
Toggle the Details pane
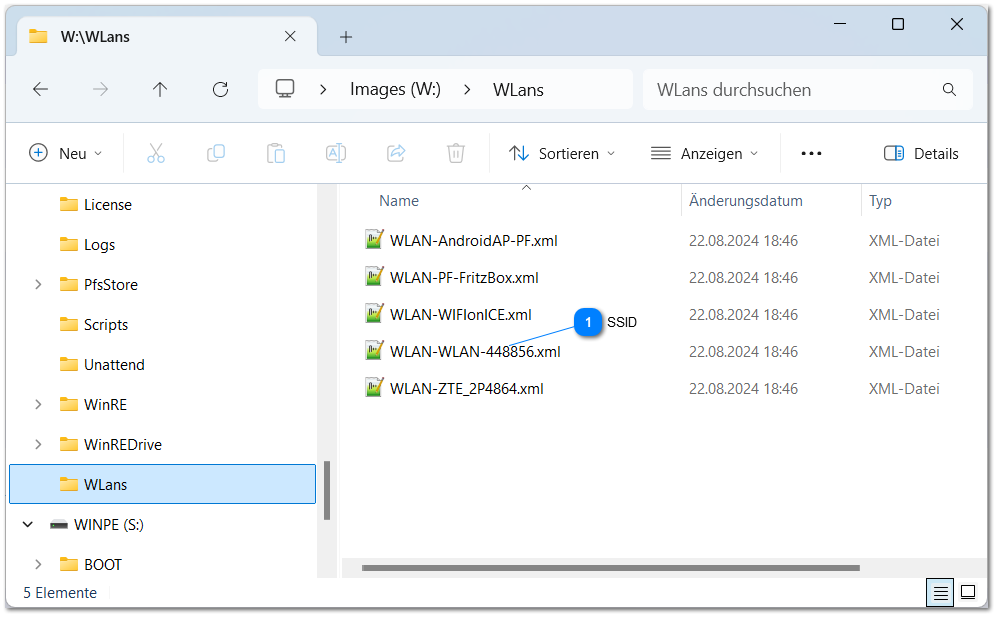(x=920, y=153)
